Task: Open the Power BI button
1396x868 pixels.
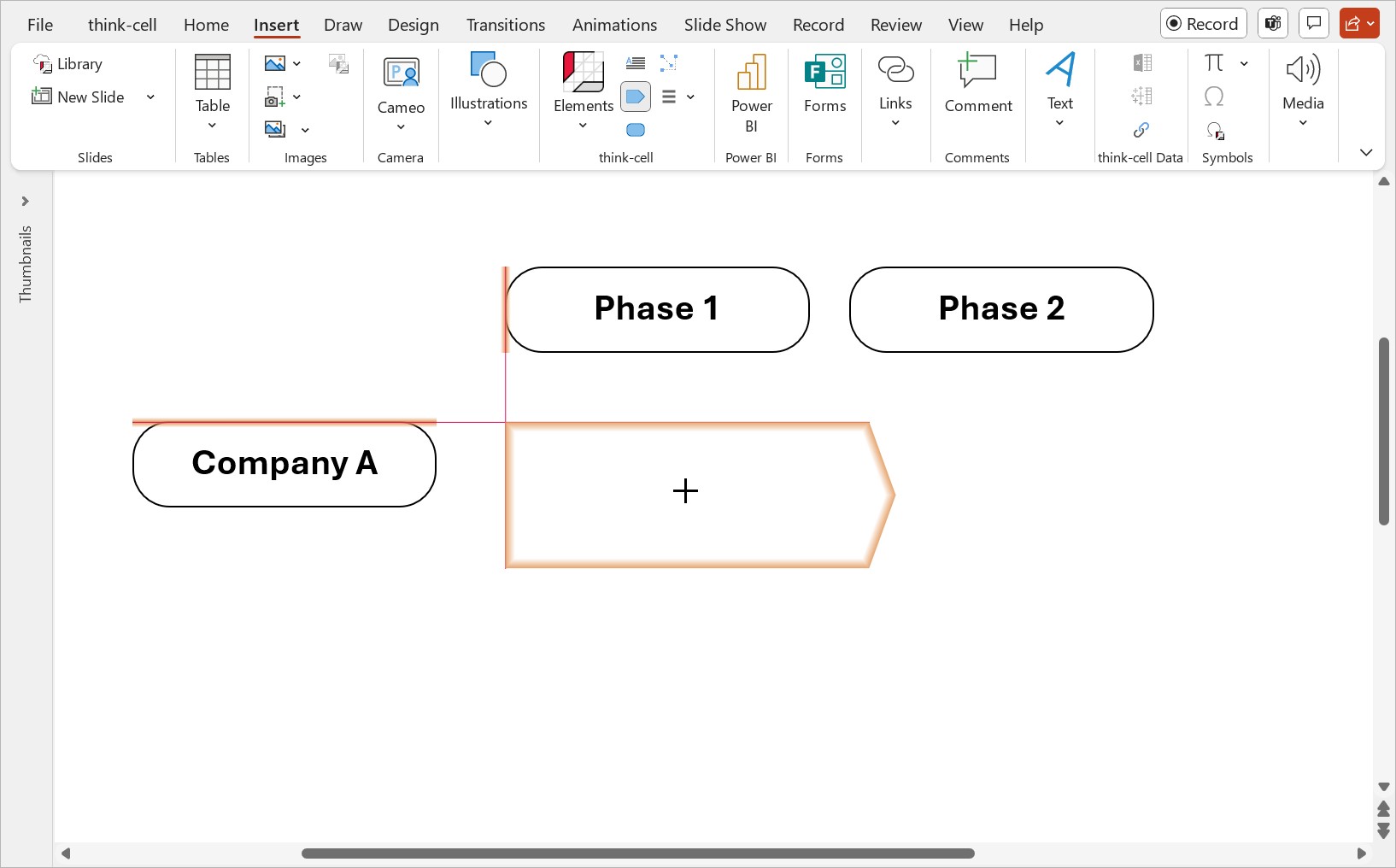Action: [x=751, y=94]
